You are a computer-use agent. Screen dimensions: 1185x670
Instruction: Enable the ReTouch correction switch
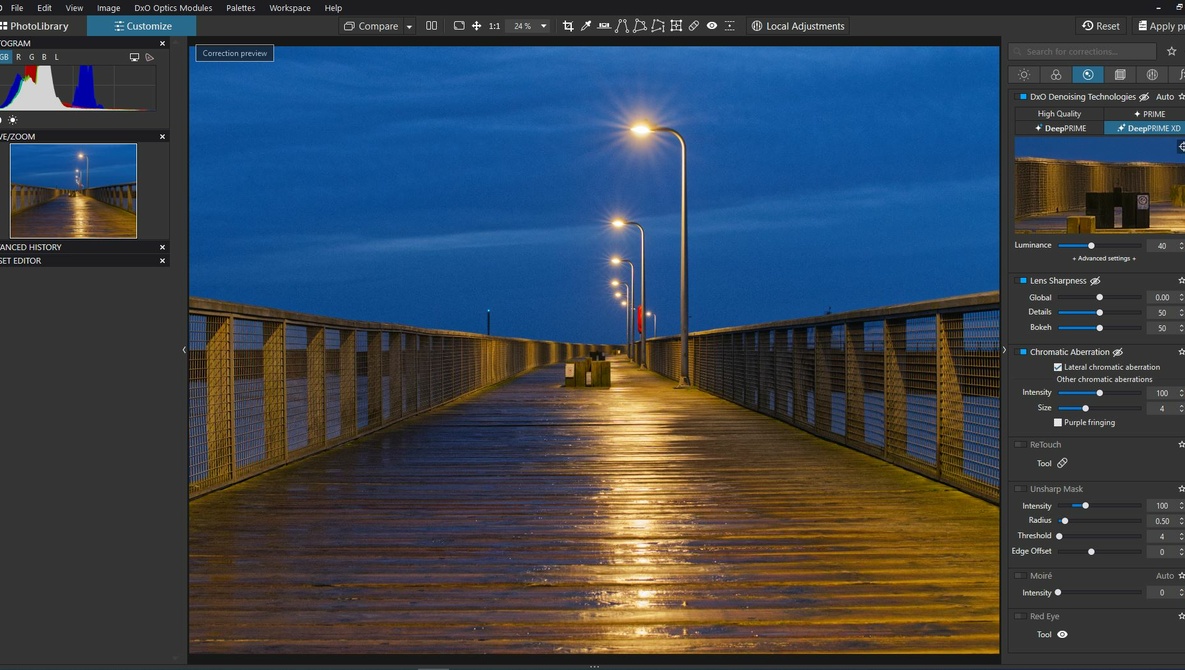click(1020, 445)
